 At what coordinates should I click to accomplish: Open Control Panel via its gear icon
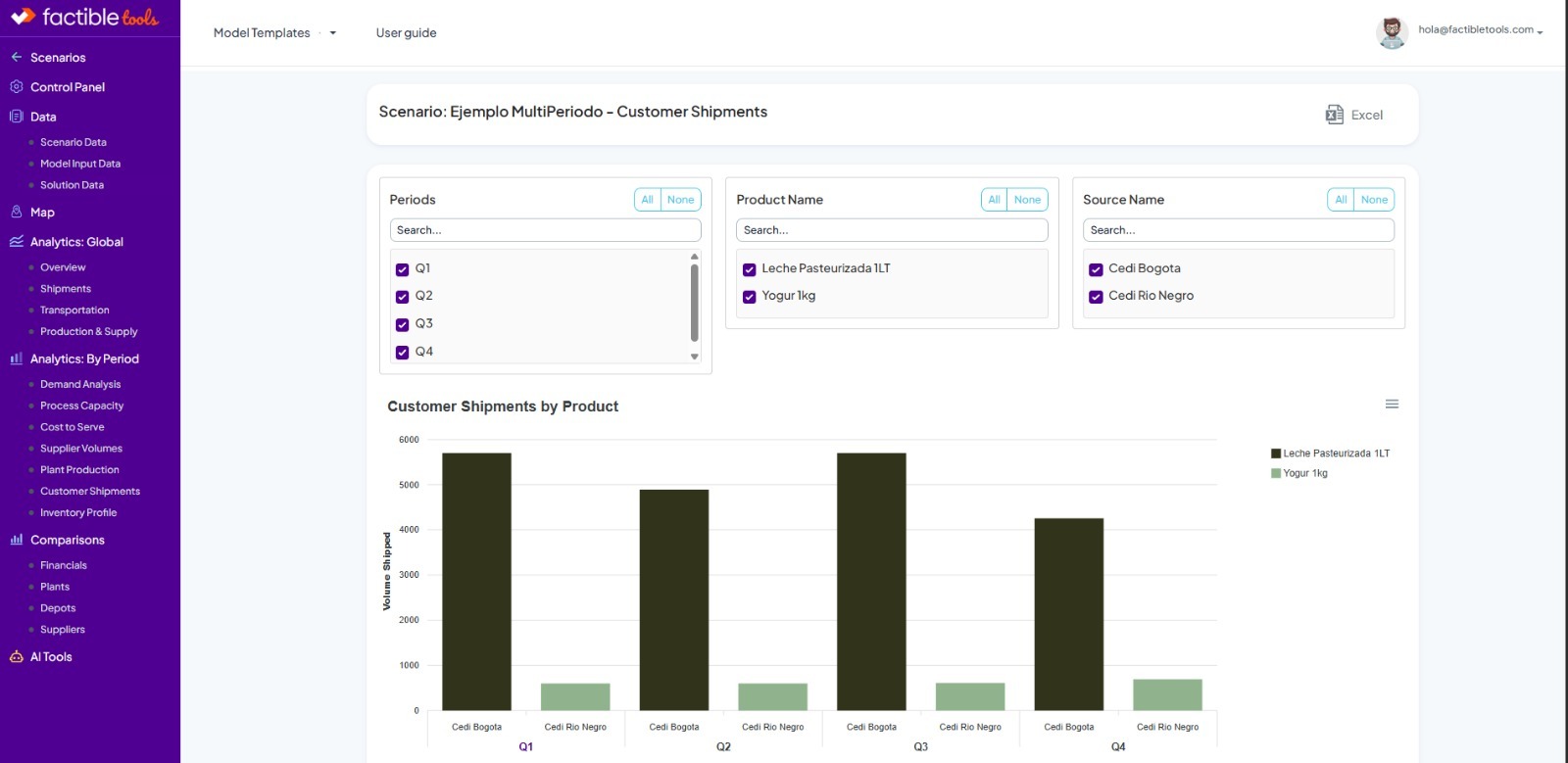point(17,86)
